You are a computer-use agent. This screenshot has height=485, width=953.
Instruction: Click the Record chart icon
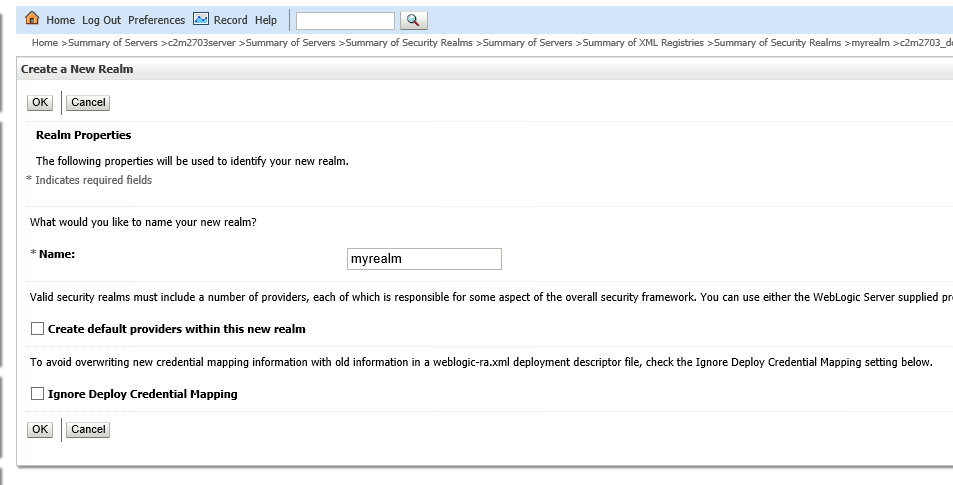(201, 19)
